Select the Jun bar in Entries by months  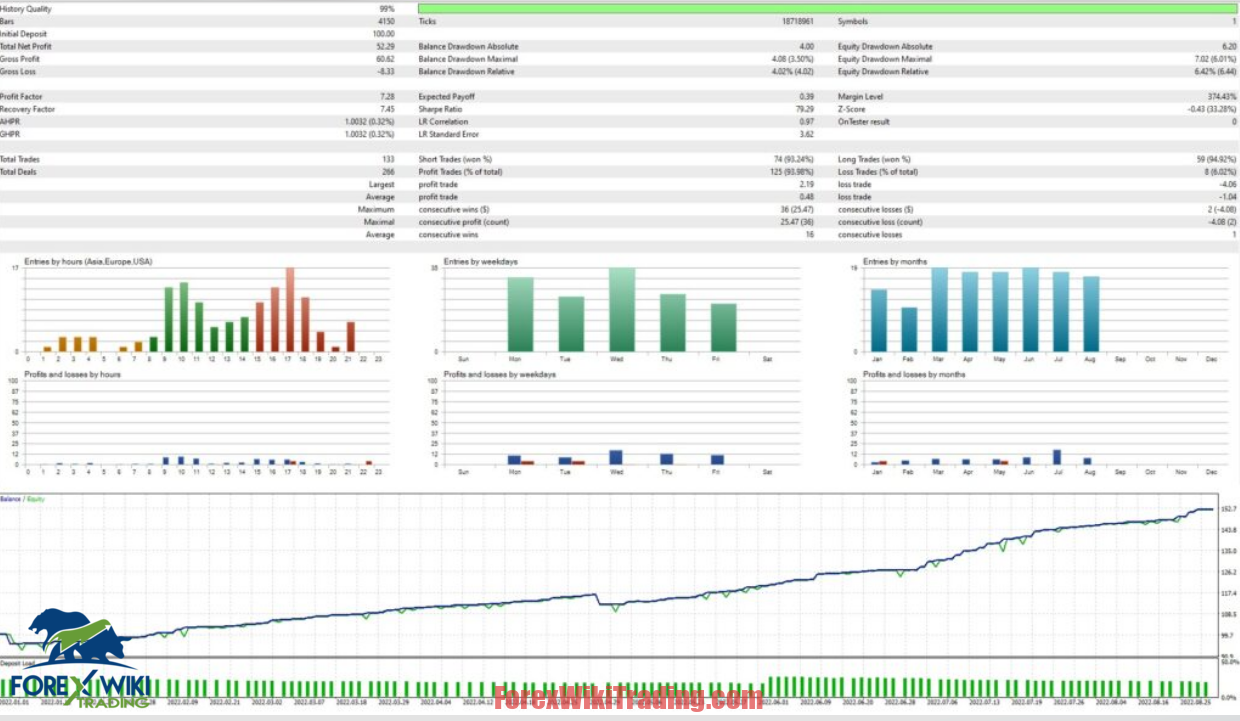click(x=1030, y=310)
